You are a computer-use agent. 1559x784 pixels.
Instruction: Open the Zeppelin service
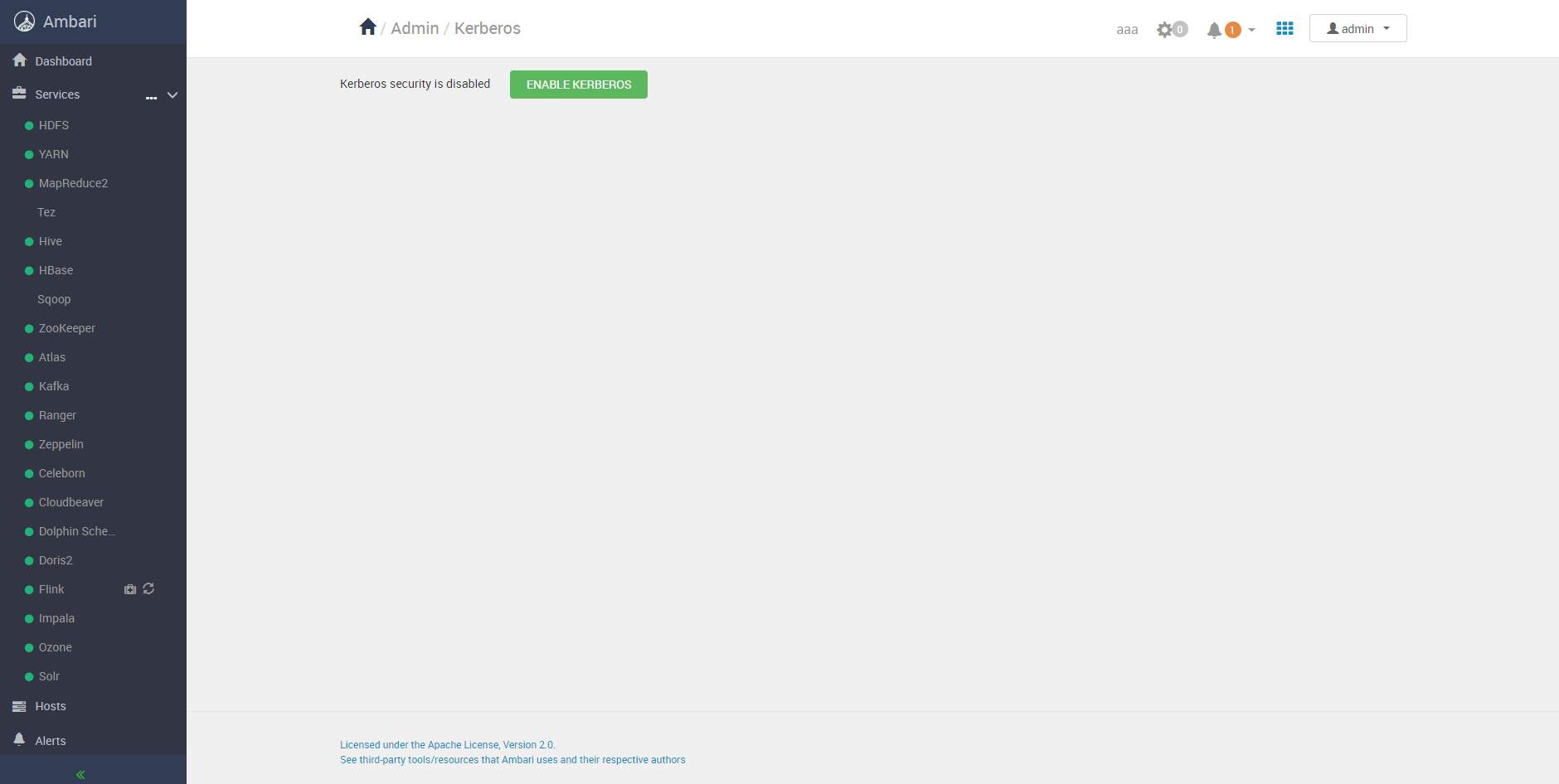pyautogui.click(x=61, y=444)
